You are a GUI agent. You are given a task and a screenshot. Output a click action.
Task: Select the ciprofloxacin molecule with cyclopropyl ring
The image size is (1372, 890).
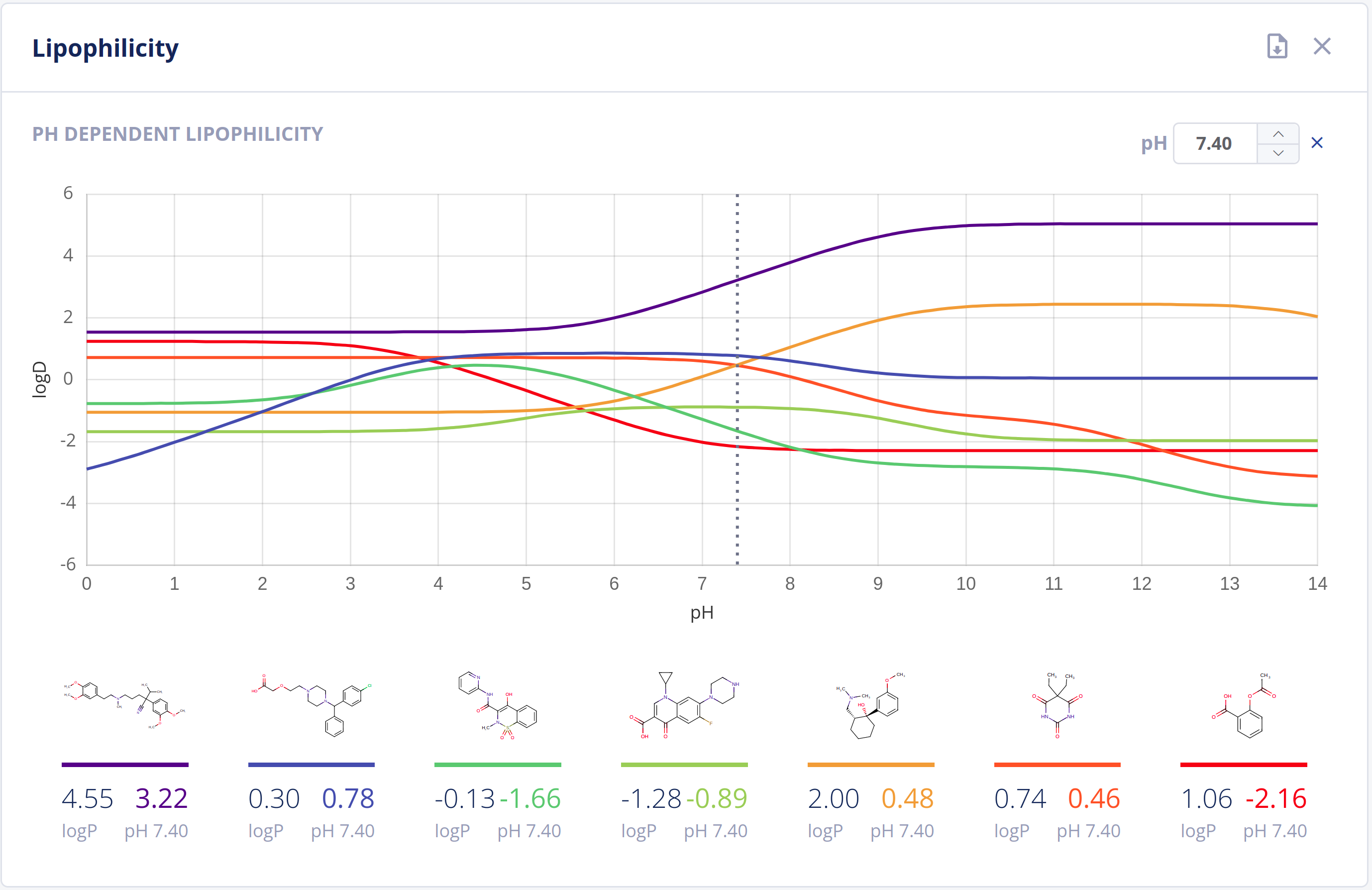click(x=684, y=704)
